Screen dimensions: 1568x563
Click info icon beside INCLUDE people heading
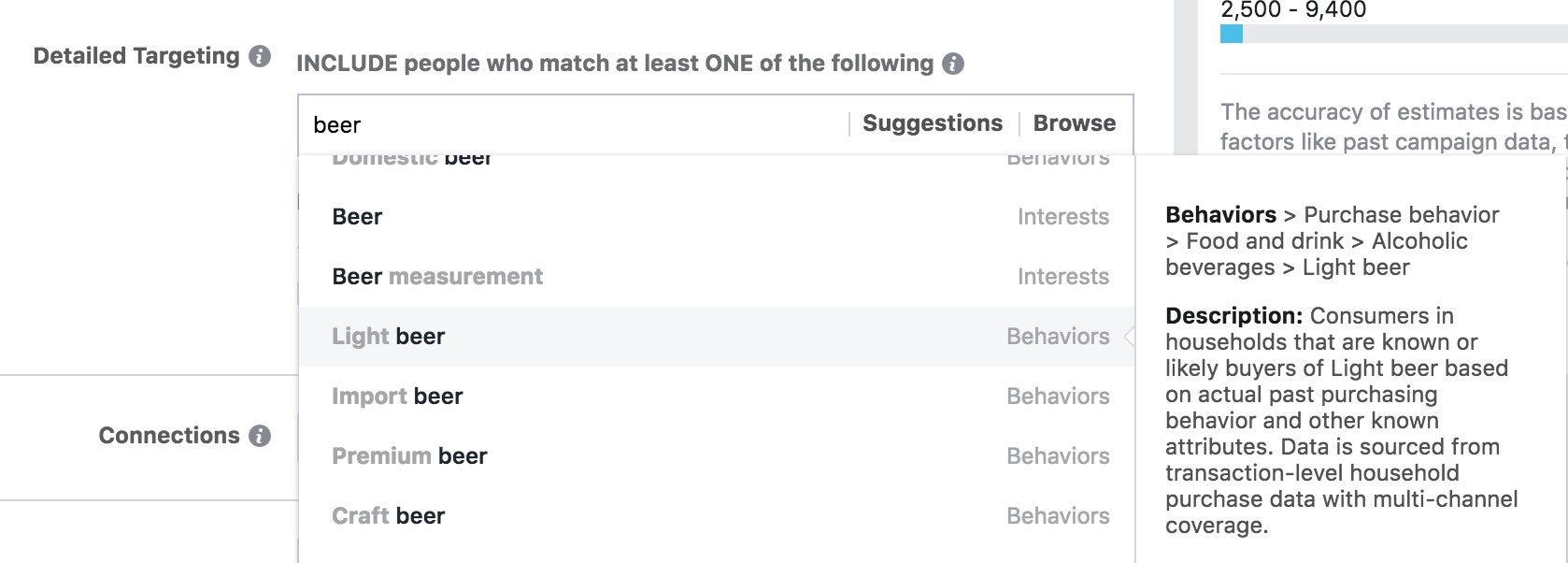click(953, 64)
